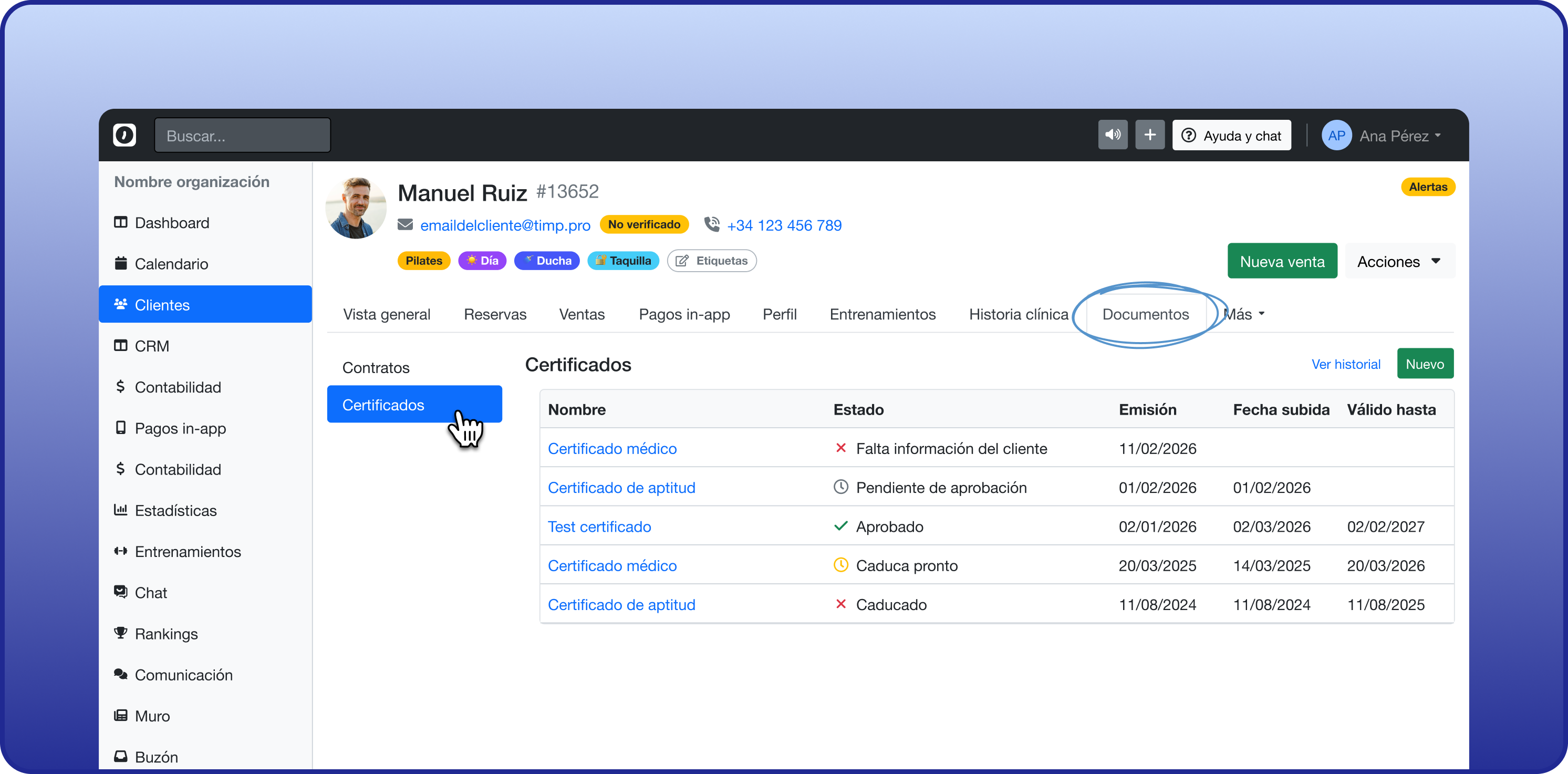Open Estadísticas in the sidebar
This screenshot has height=774, width=1568.
pos(175,510)
